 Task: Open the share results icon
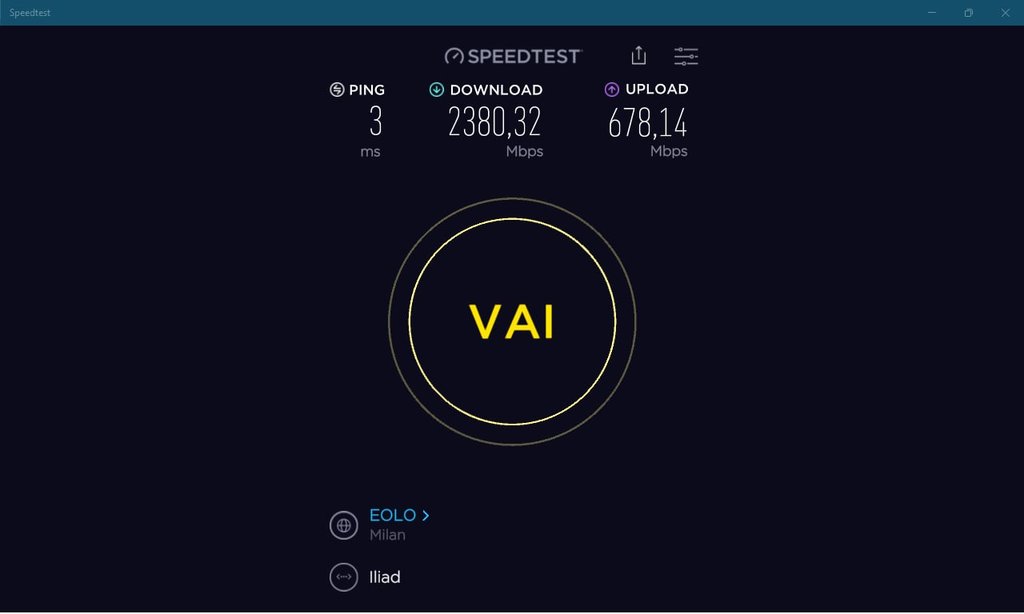click(639, 56)
